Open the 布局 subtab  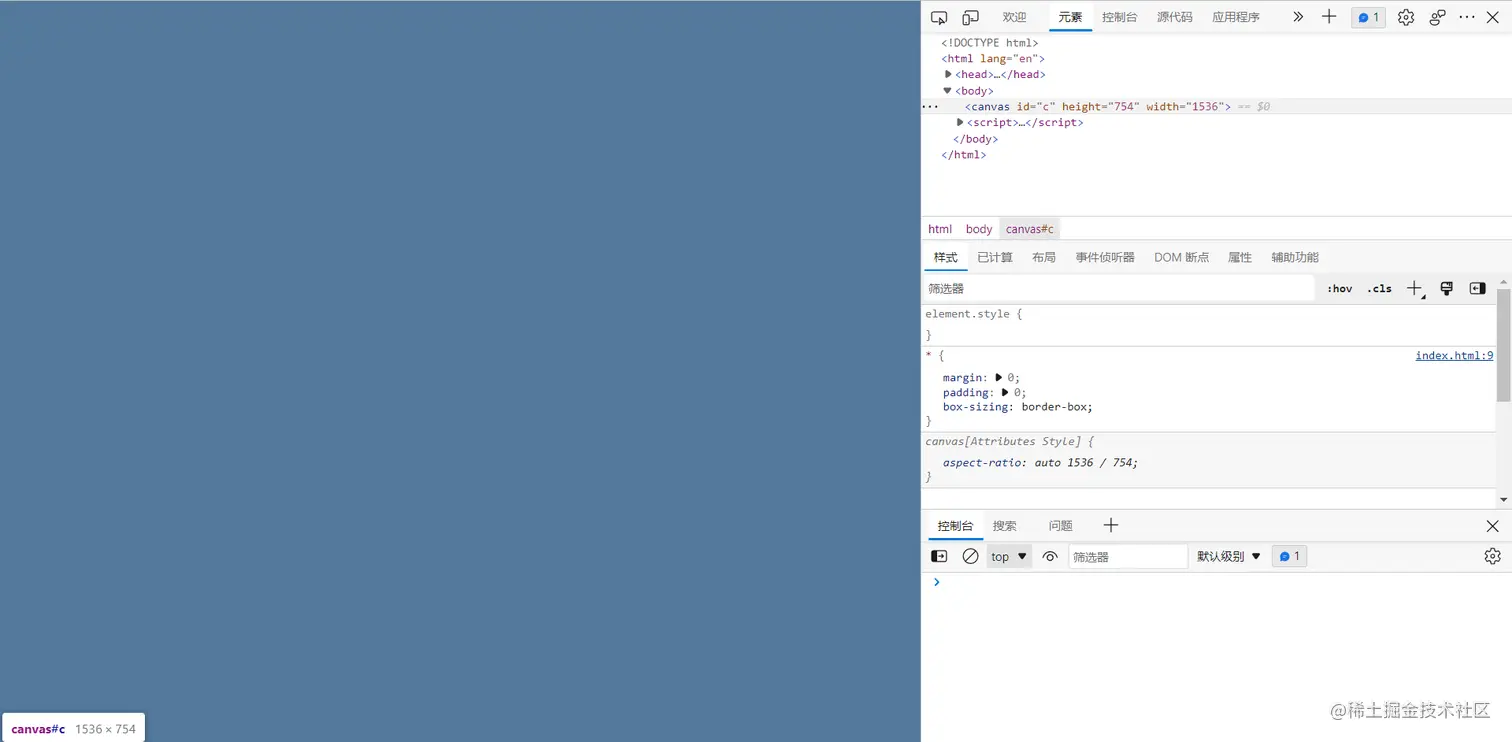tap(1044, 257)
